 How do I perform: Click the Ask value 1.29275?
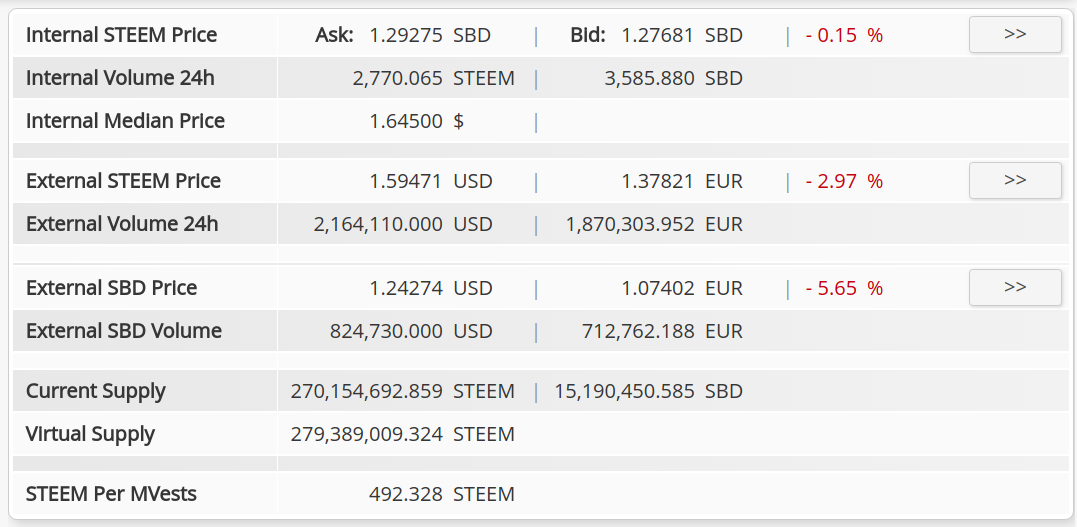[x=406, y=35]
